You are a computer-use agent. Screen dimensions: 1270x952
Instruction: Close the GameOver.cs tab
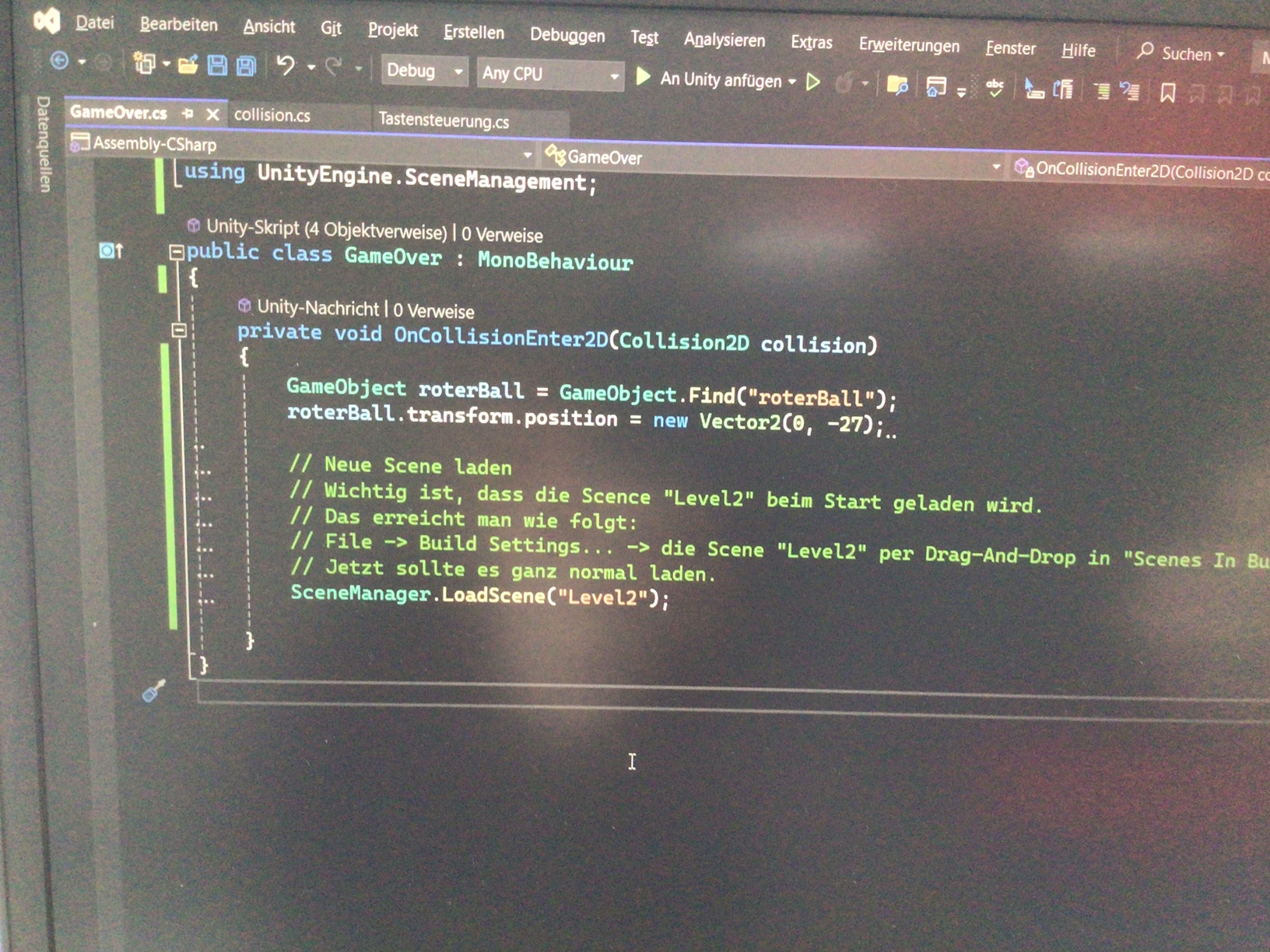212,114
